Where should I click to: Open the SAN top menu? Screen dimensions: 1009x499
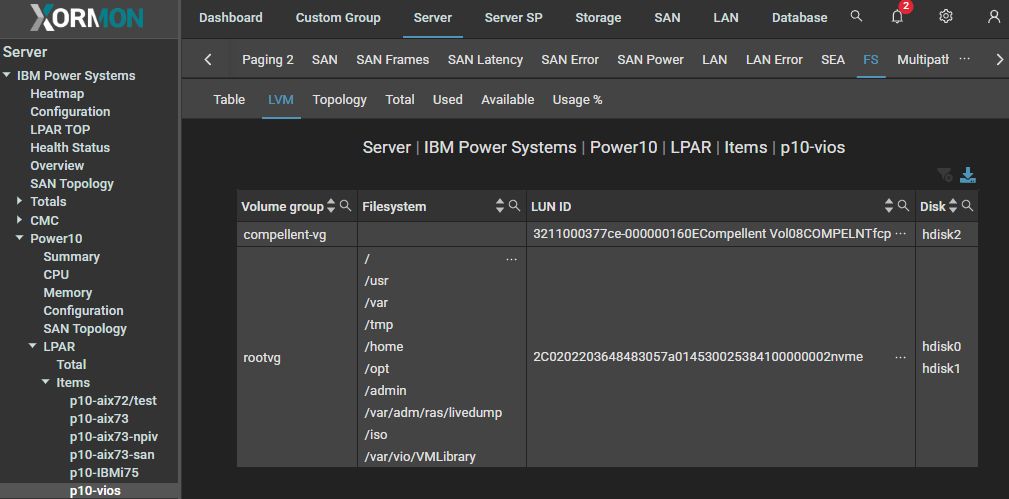pos(667,18)
